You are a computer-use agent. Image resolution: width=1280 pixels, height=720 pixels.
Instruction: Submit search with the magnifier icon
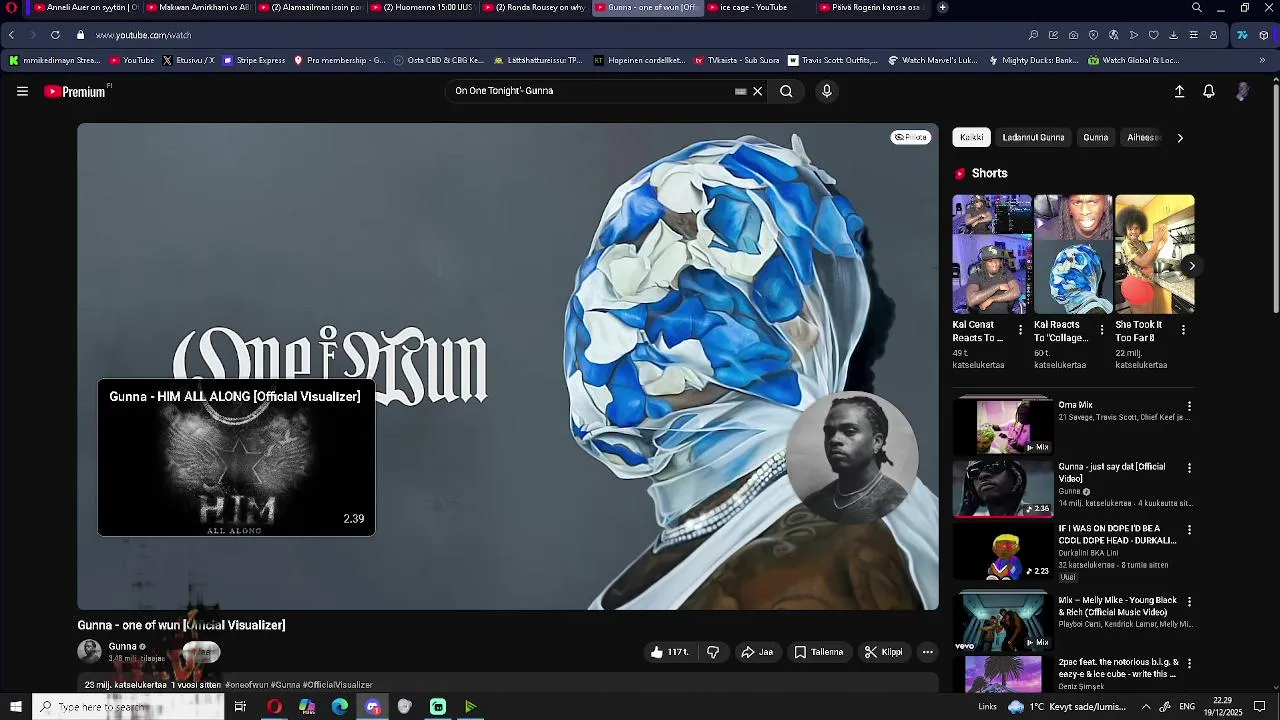click(x=786, y=91)
